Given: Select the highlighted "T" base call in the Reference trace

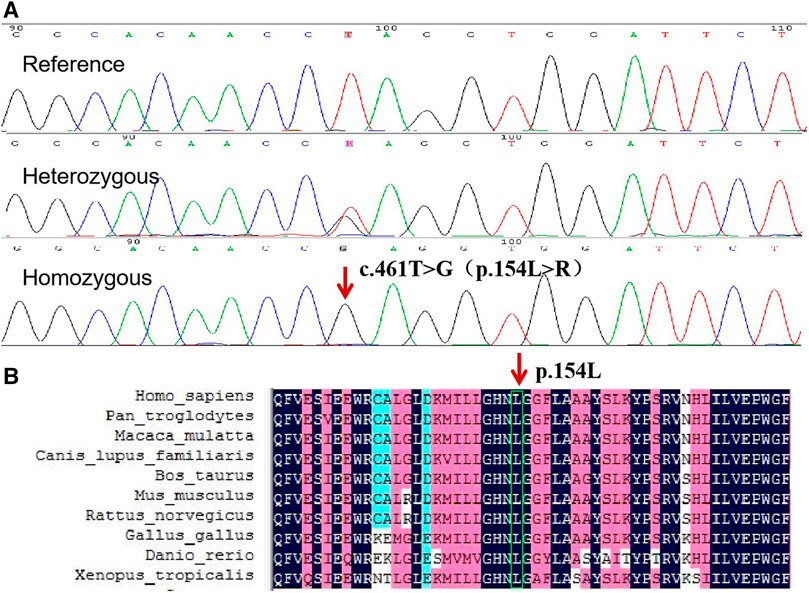Looking at the screenshot, I should 349,35.
